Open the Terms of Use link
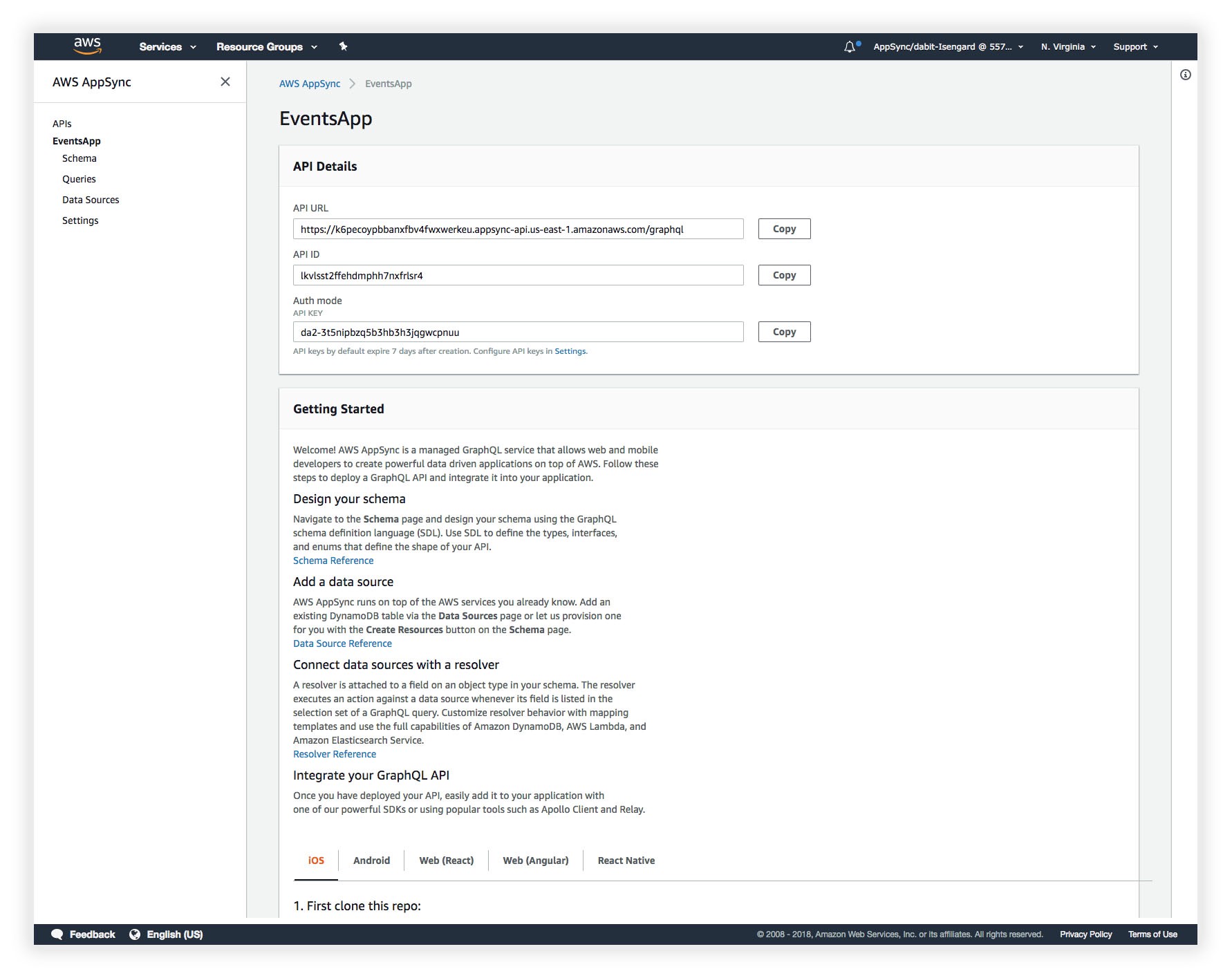 pyautogui.click(x=1152, y=934)
